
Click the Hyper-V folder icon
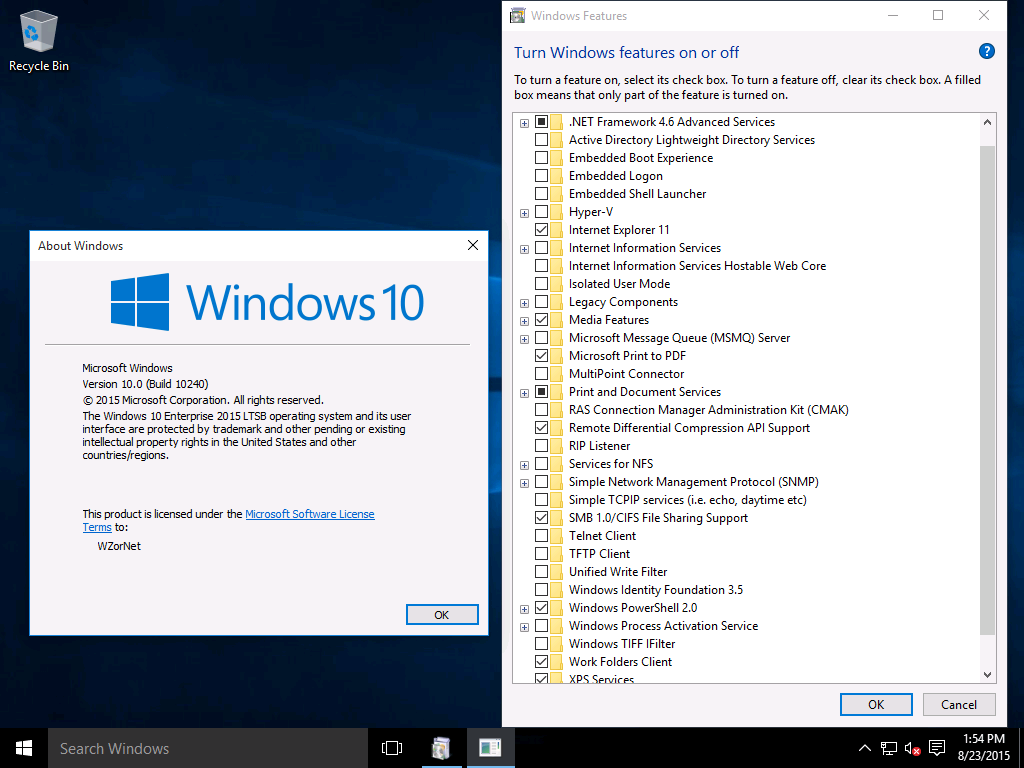pyautogui.click(x=556, y=212)
